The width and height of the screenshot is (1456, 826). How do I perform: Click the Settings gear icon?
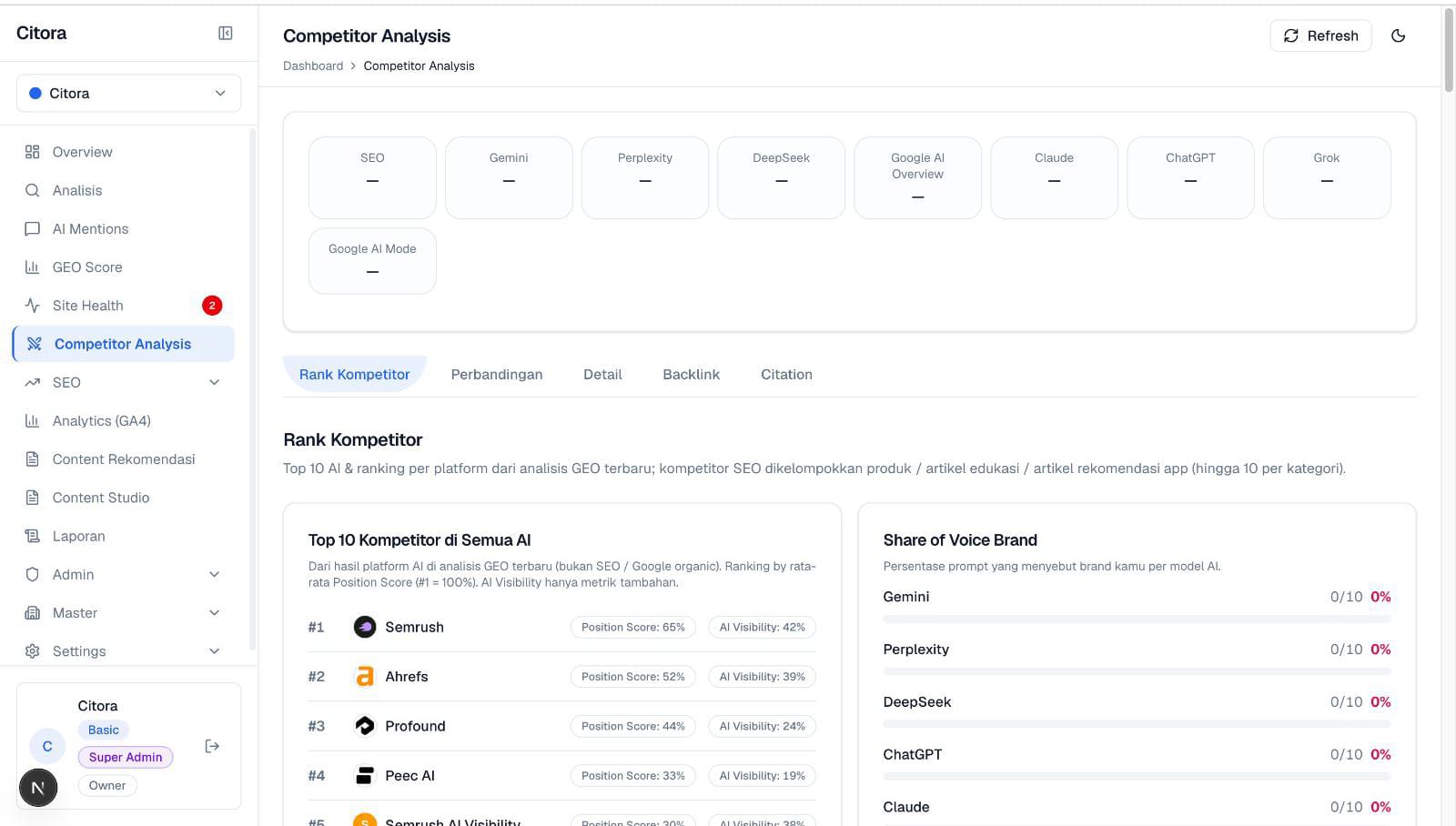(x=33, y=651)
